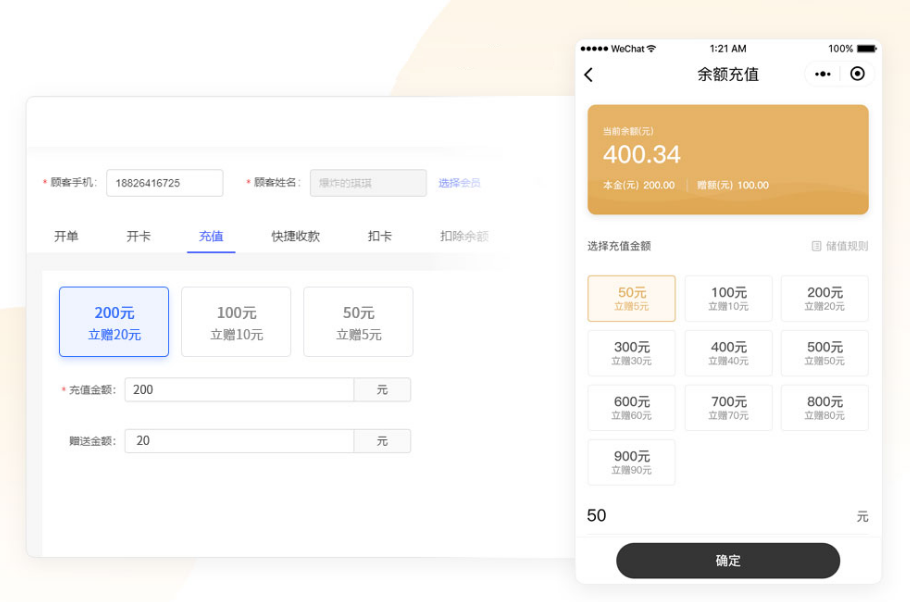The image size is (910, 602).
Task: Select 200元 立赠20元 option in mobile app
Action: 825,298
